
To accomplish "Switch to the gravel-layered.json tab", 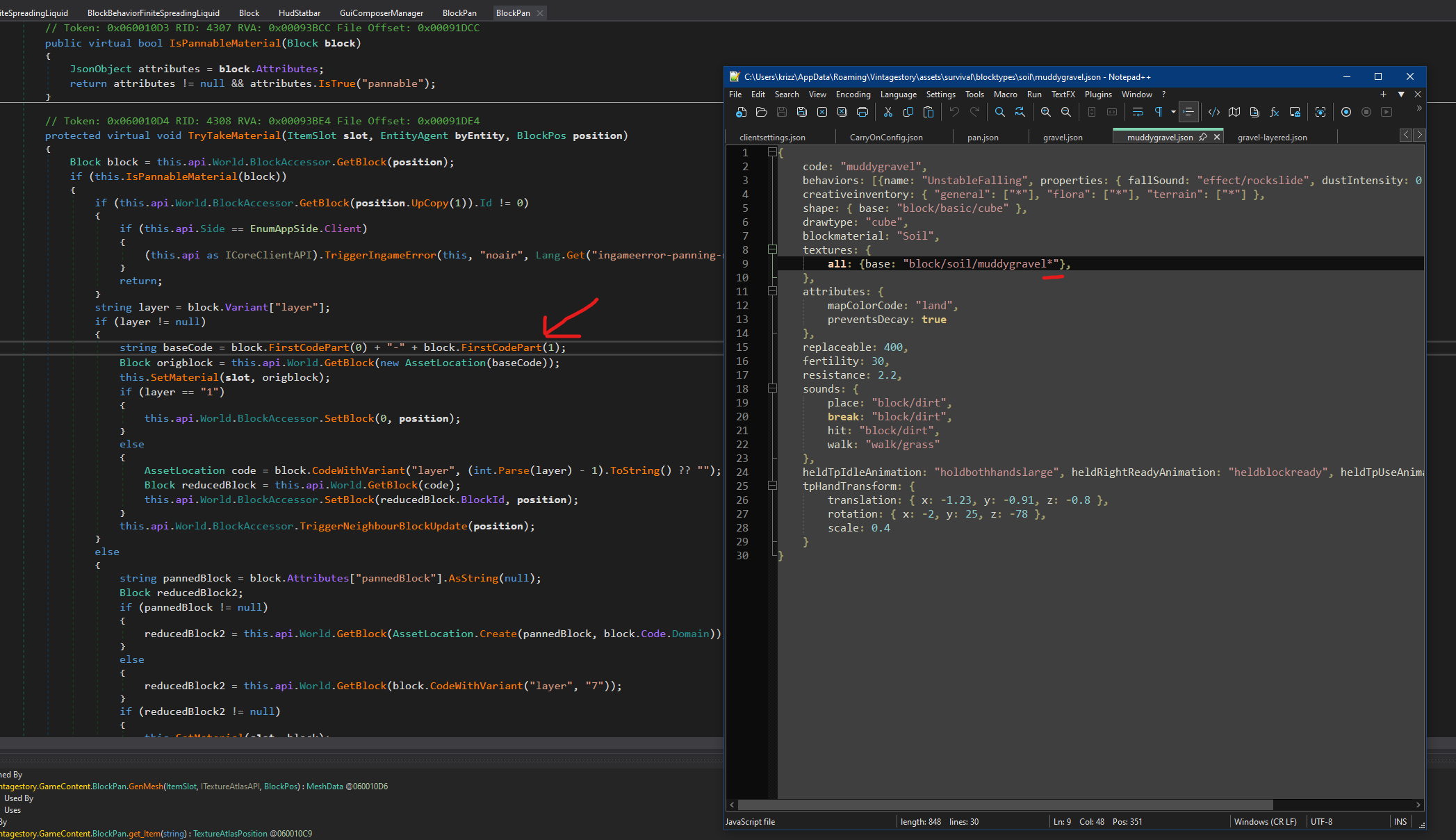I will click(1272, 138).
